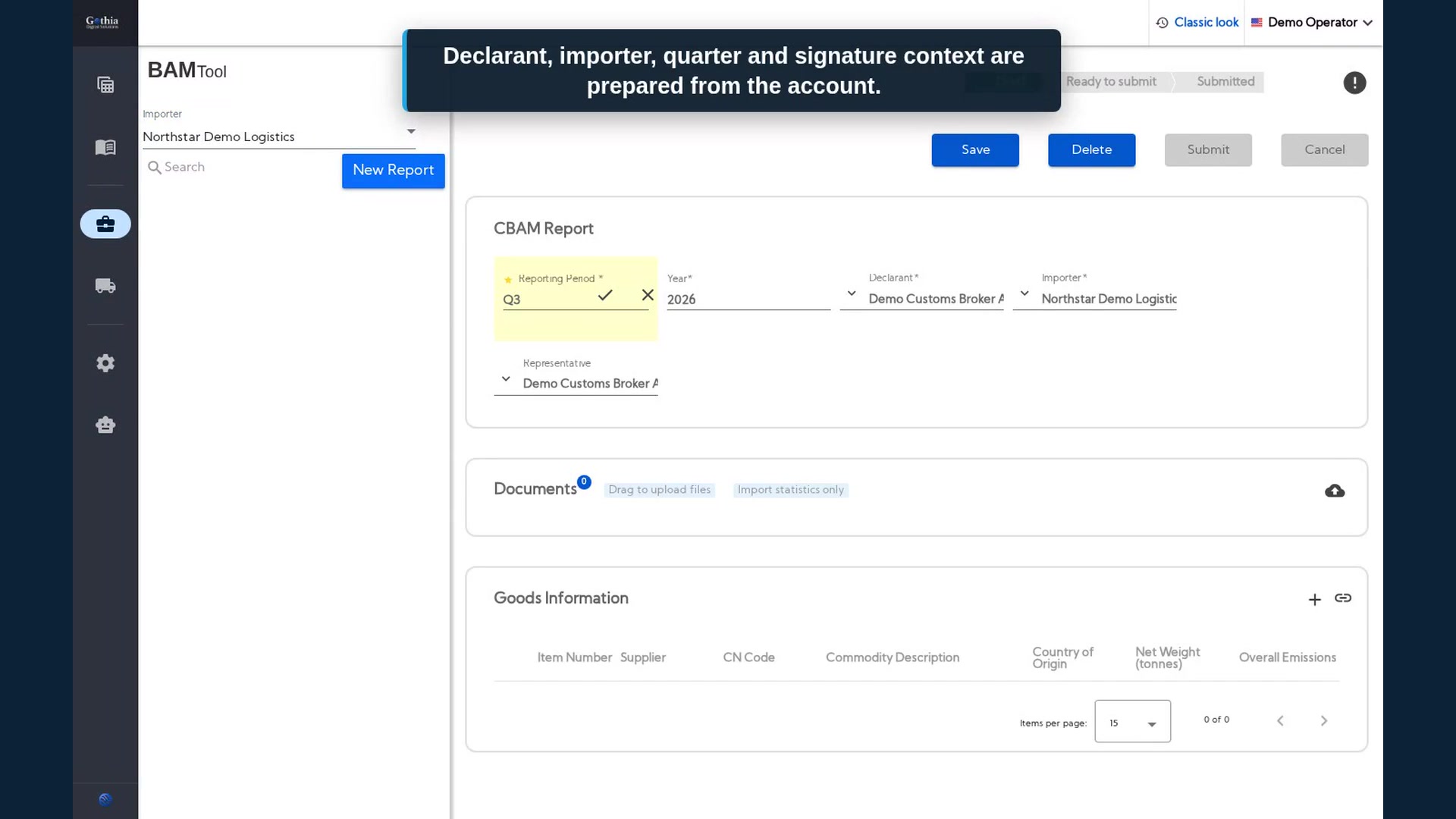Click the Year 2026 field

tap(748, 300)
